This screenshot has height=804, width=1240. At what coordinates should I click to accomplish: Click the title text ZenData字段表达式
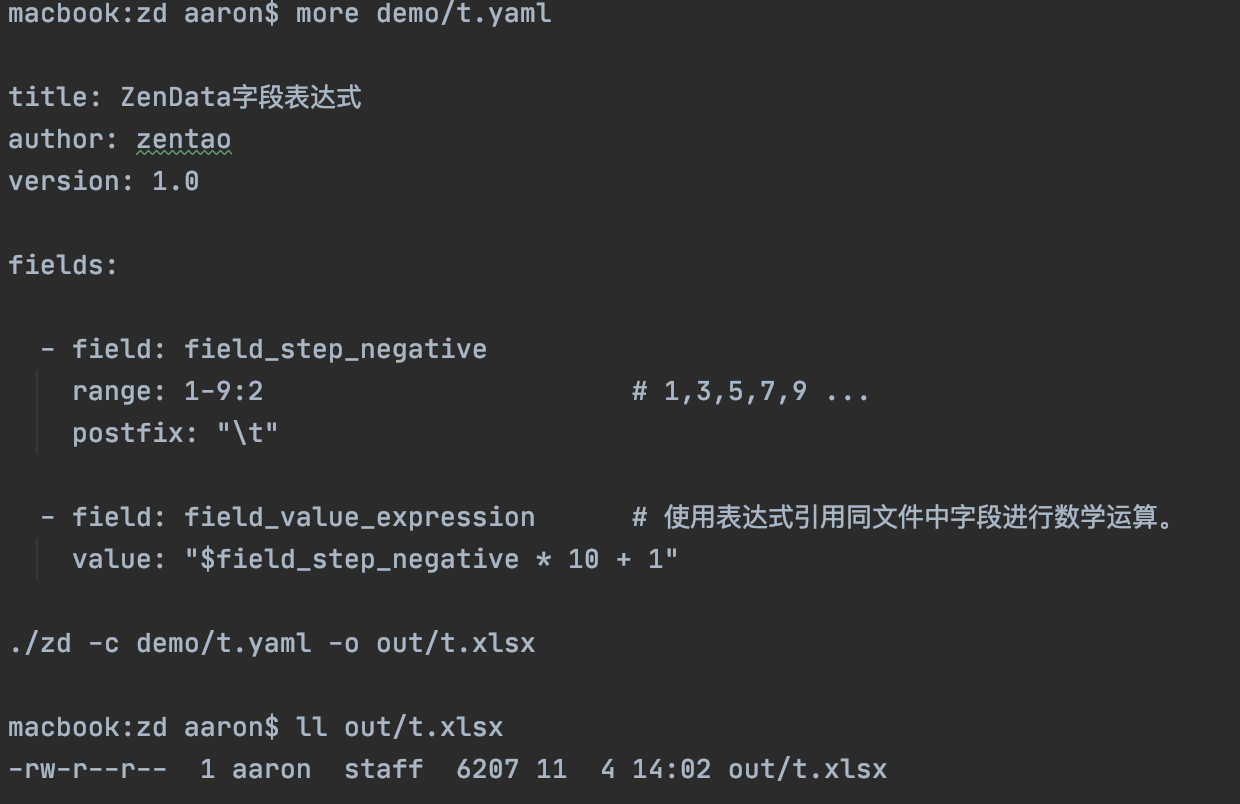pyautogui.click(x=240, y=97)
